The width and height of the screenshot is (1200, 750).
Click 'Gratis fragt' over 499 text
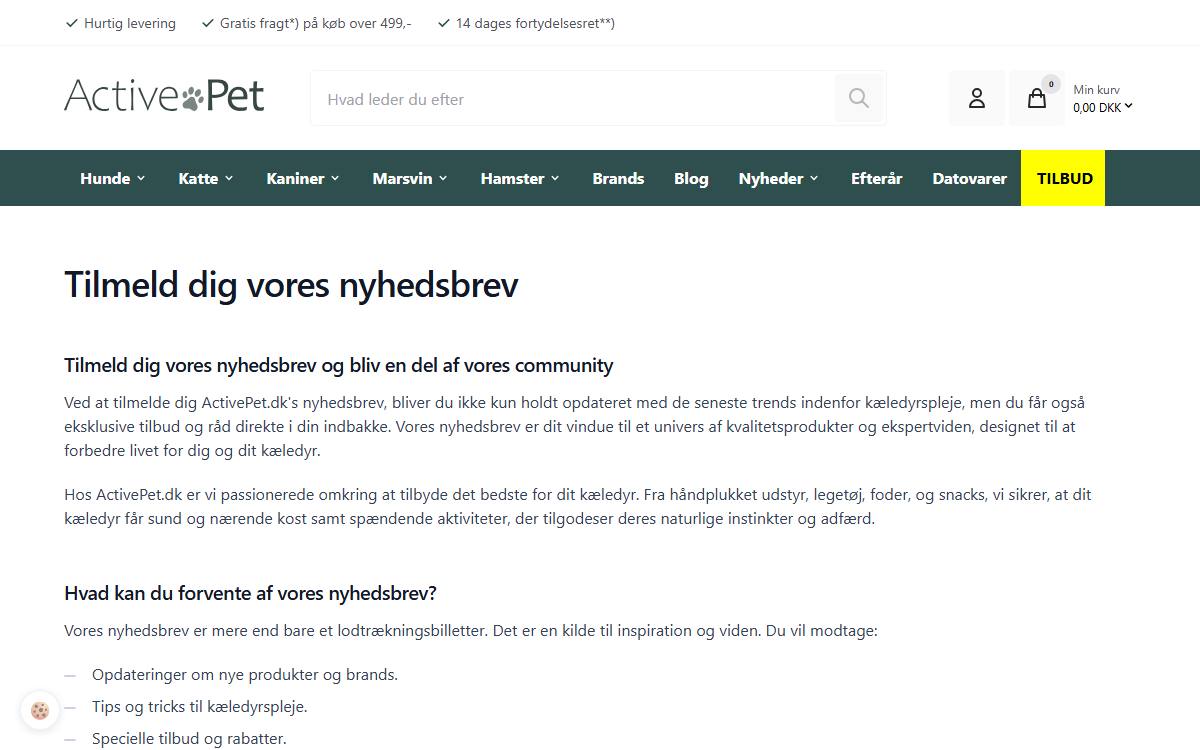pos(315,23)
